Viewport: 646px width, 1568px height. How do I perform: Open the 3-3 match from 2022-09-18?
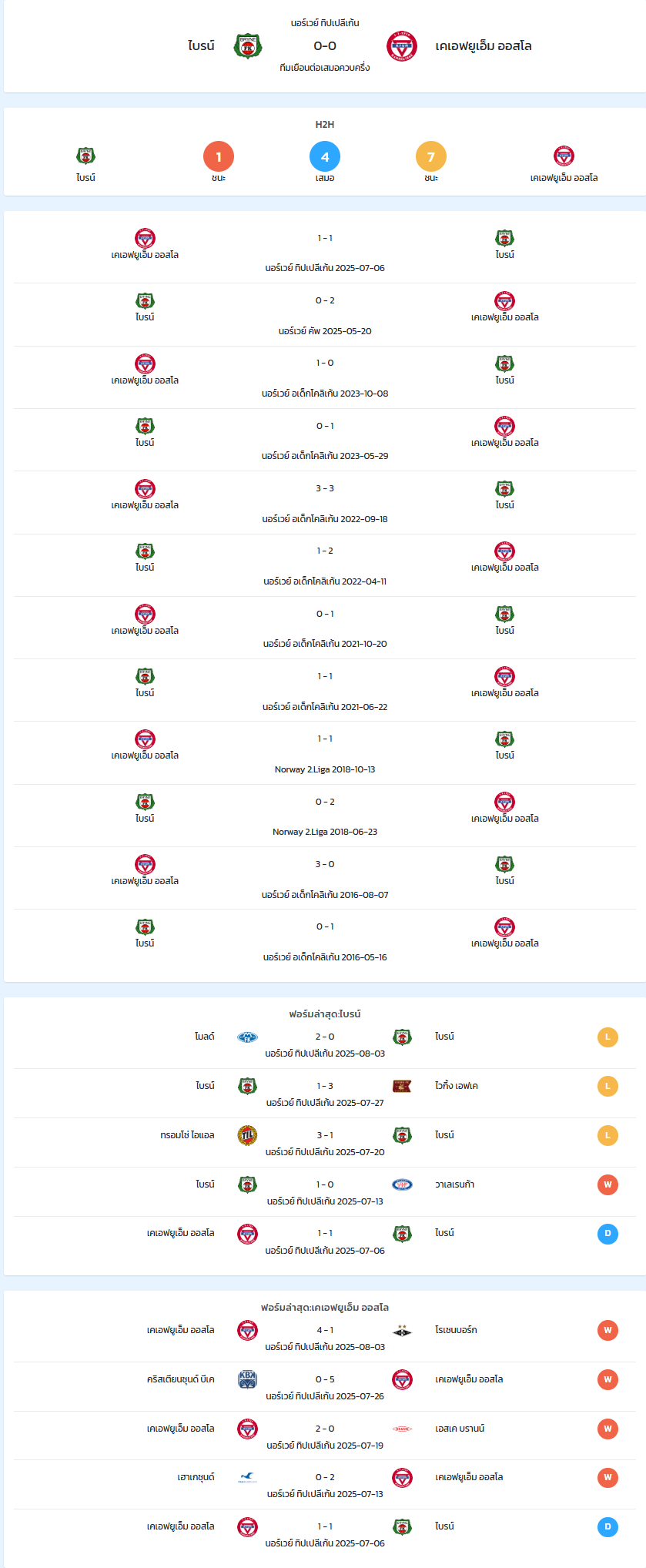click(x=325, y=503)
